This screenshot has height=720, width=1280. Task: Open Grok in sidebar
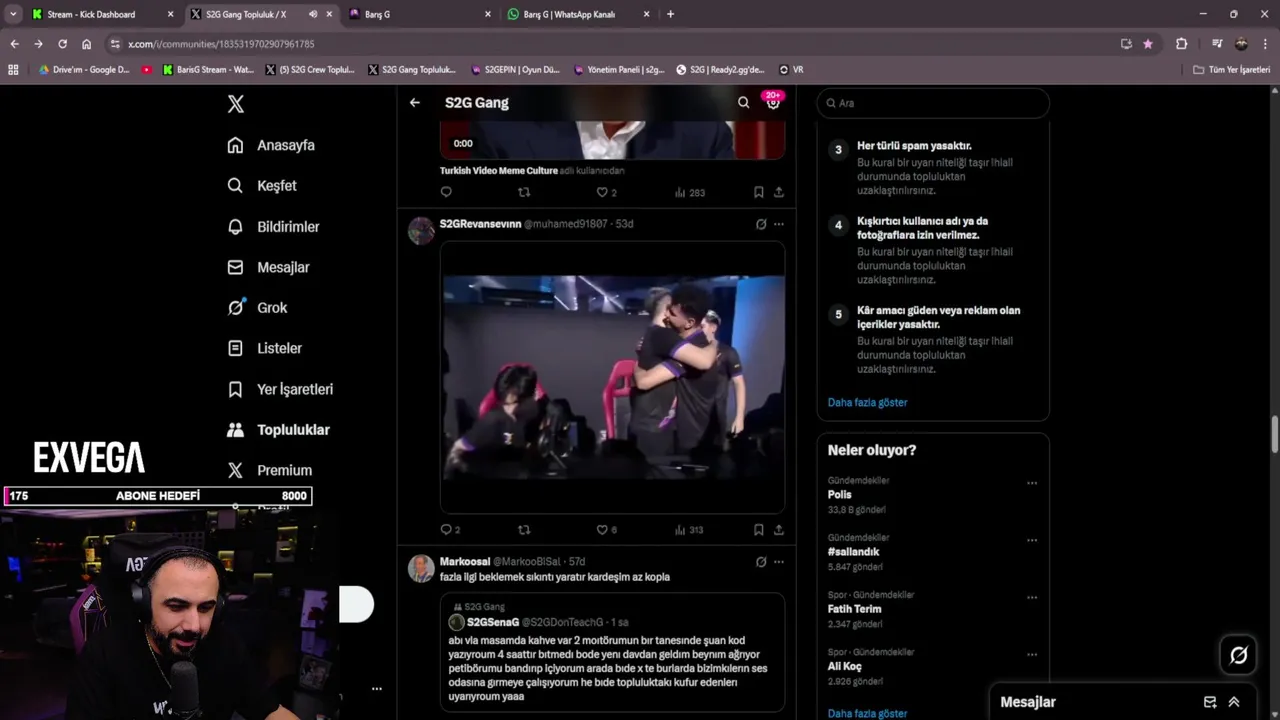[257, 308]
